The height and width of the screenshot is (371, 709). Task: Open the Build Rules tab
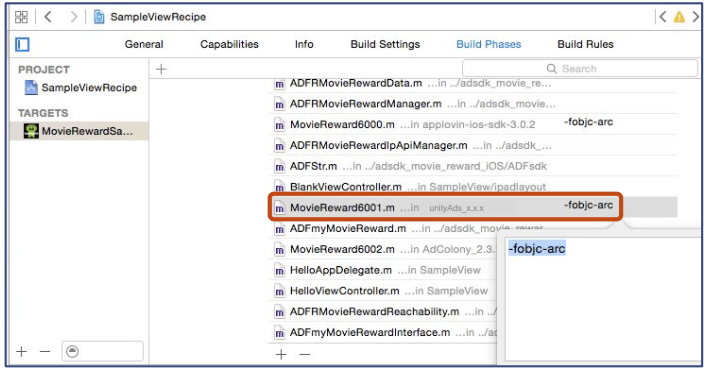586,44
